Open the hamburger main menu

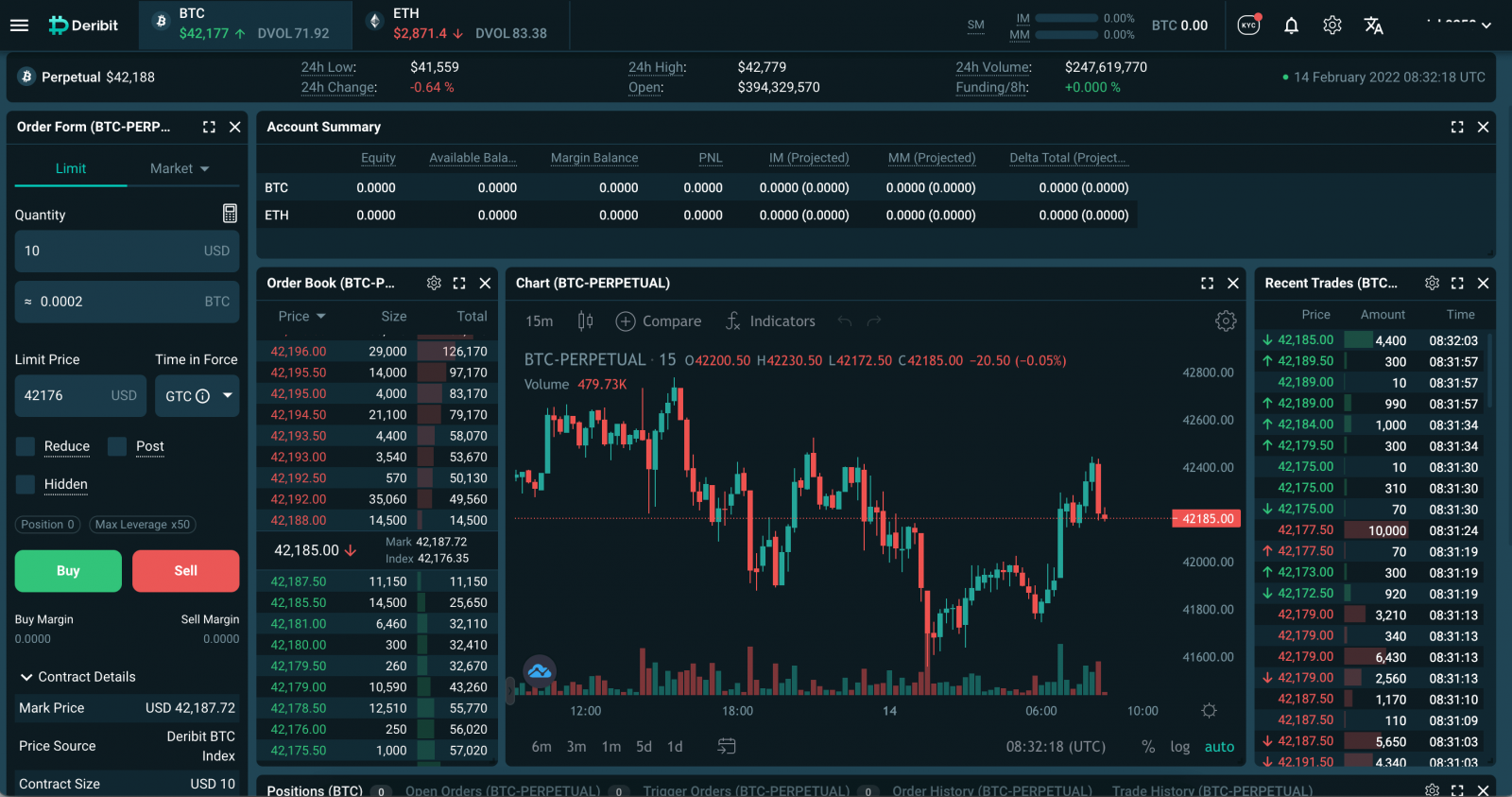19,26
